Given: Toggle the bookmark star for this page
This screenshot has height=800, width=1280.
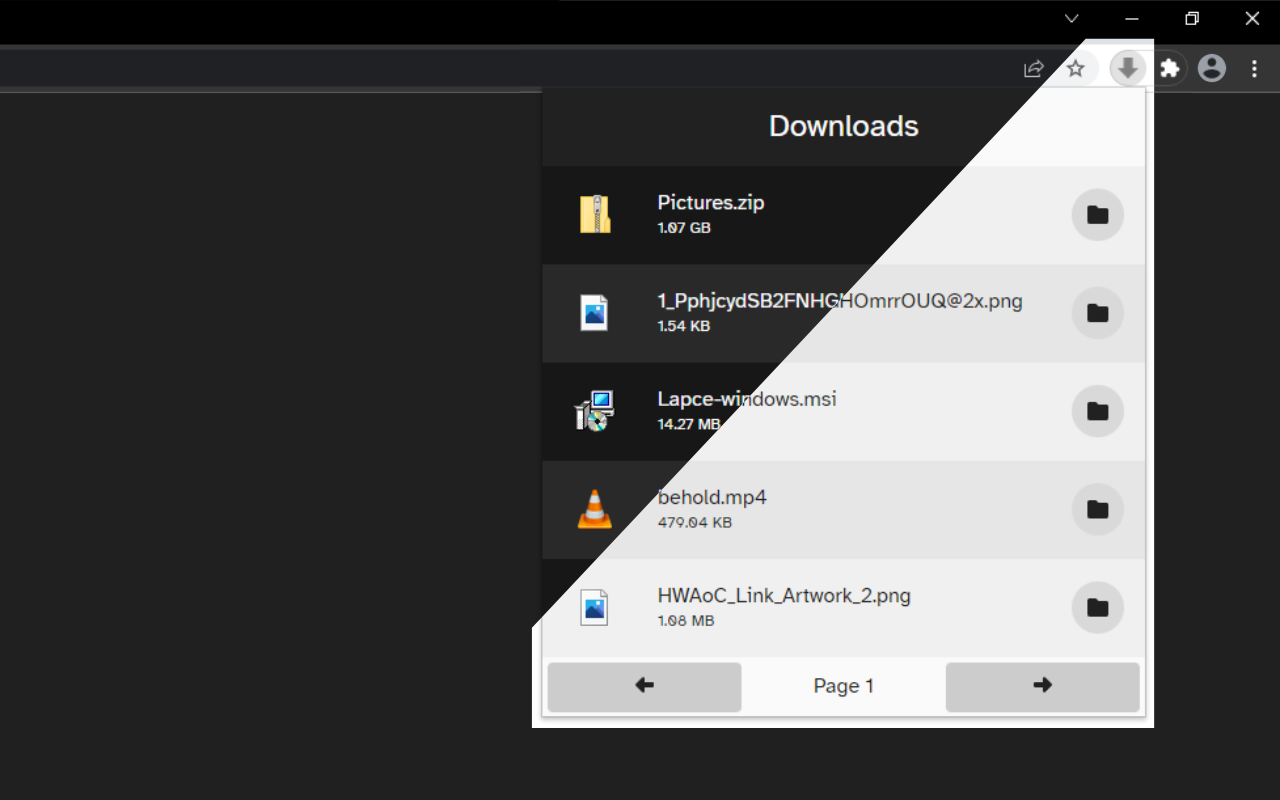Looking at the screenshot, I should click(x=1075, y=68).
